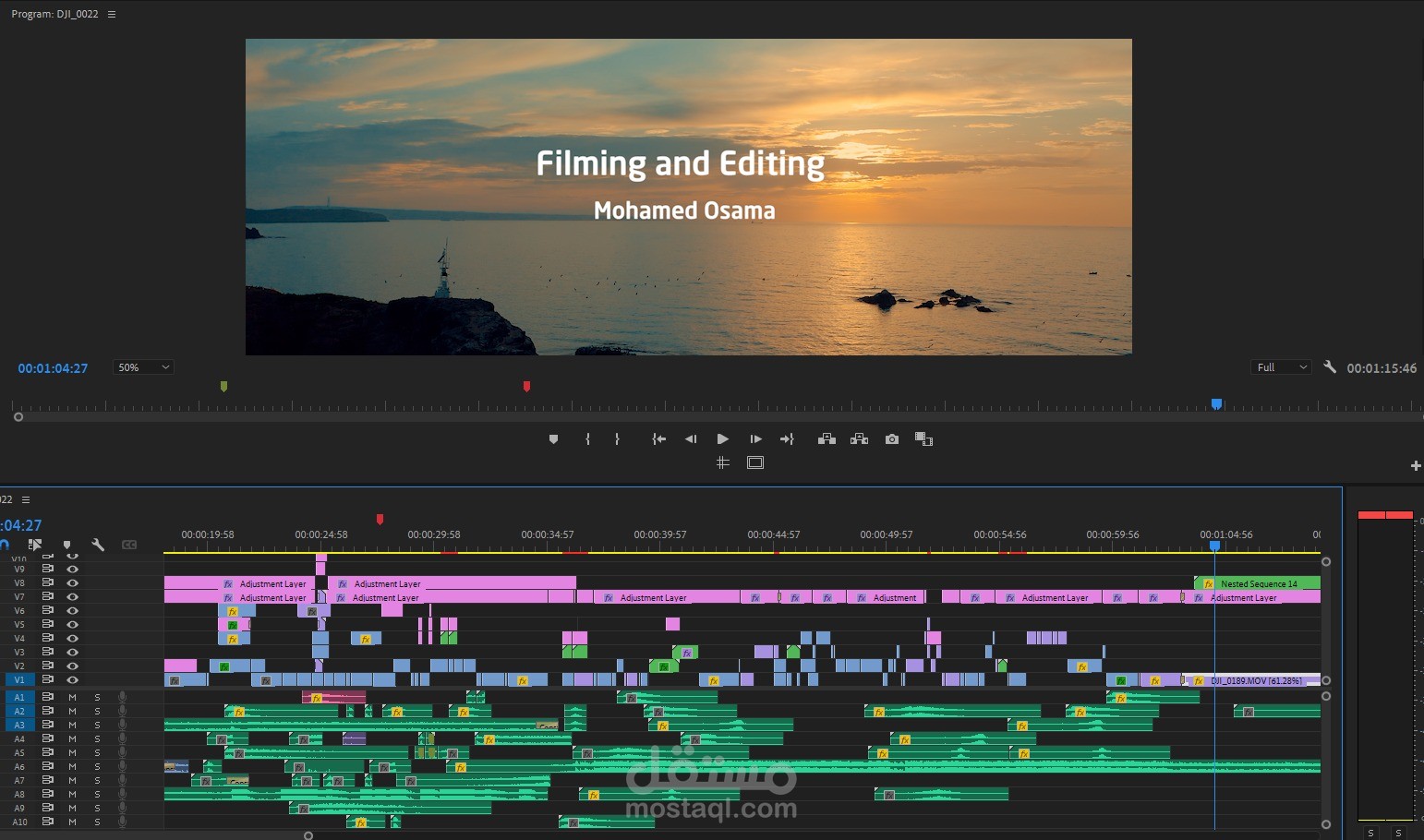Screen dimensions: 1424x840
Task: Open Program Monitor settings wrench
Action: 1330,367
